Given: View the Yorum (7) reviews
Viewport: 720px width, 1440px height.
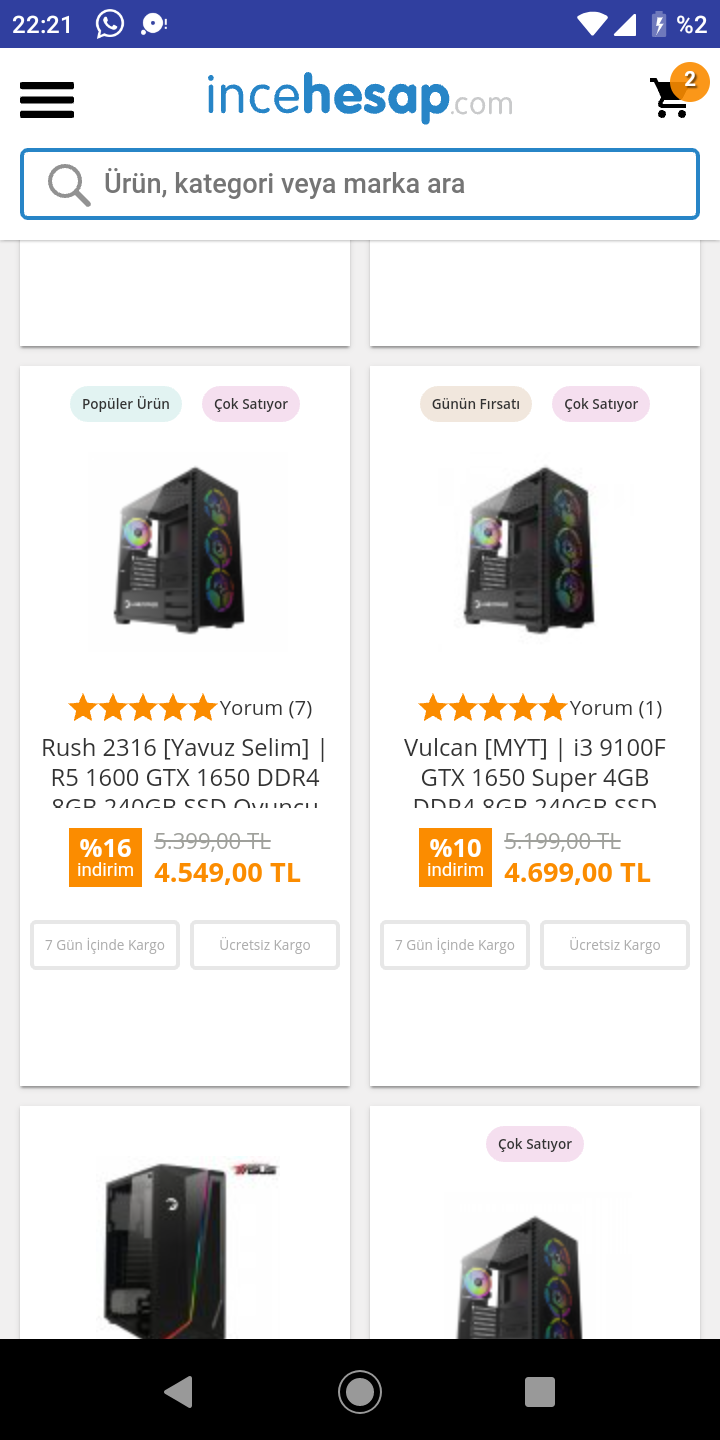Looking at the screenshot, I should tap(266, 708).
